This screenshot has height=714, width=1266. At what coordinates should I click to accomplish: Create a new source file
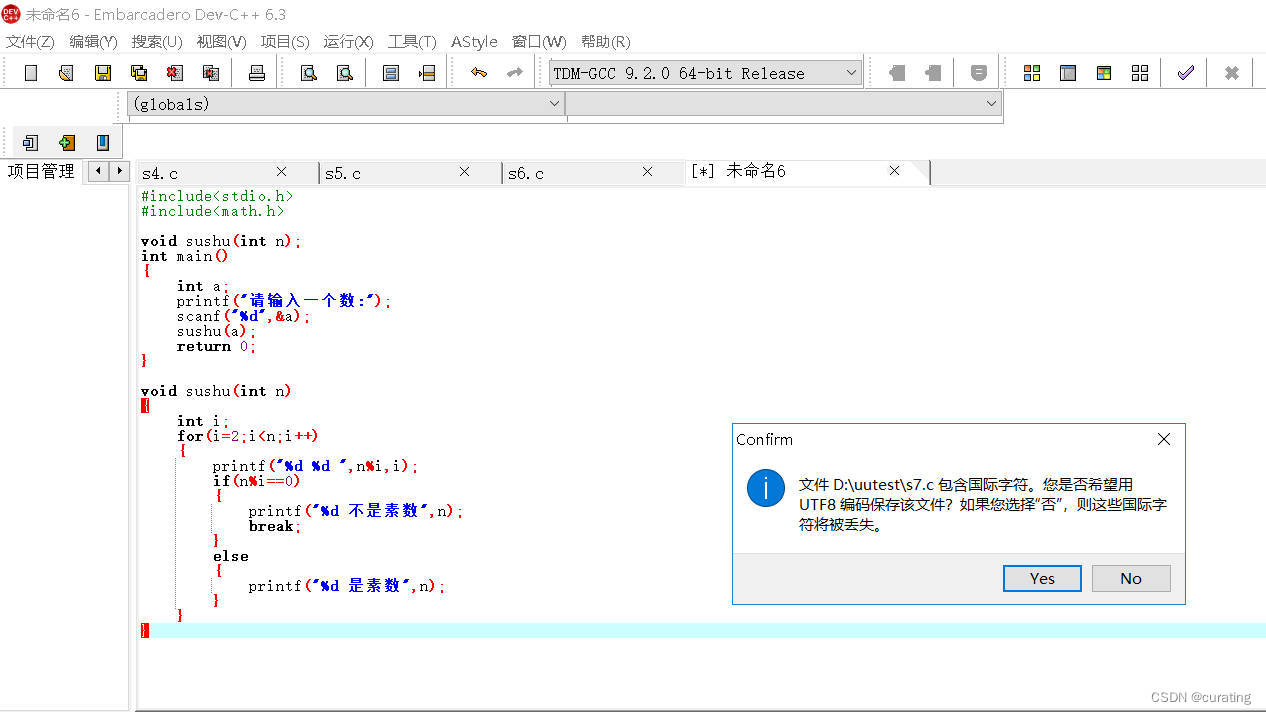31,73
